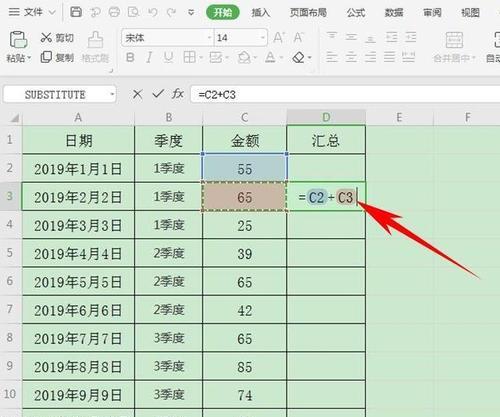Cancel formula entry with X icon
This screenshot has height=417, width=500.
(x=137, y=94)
